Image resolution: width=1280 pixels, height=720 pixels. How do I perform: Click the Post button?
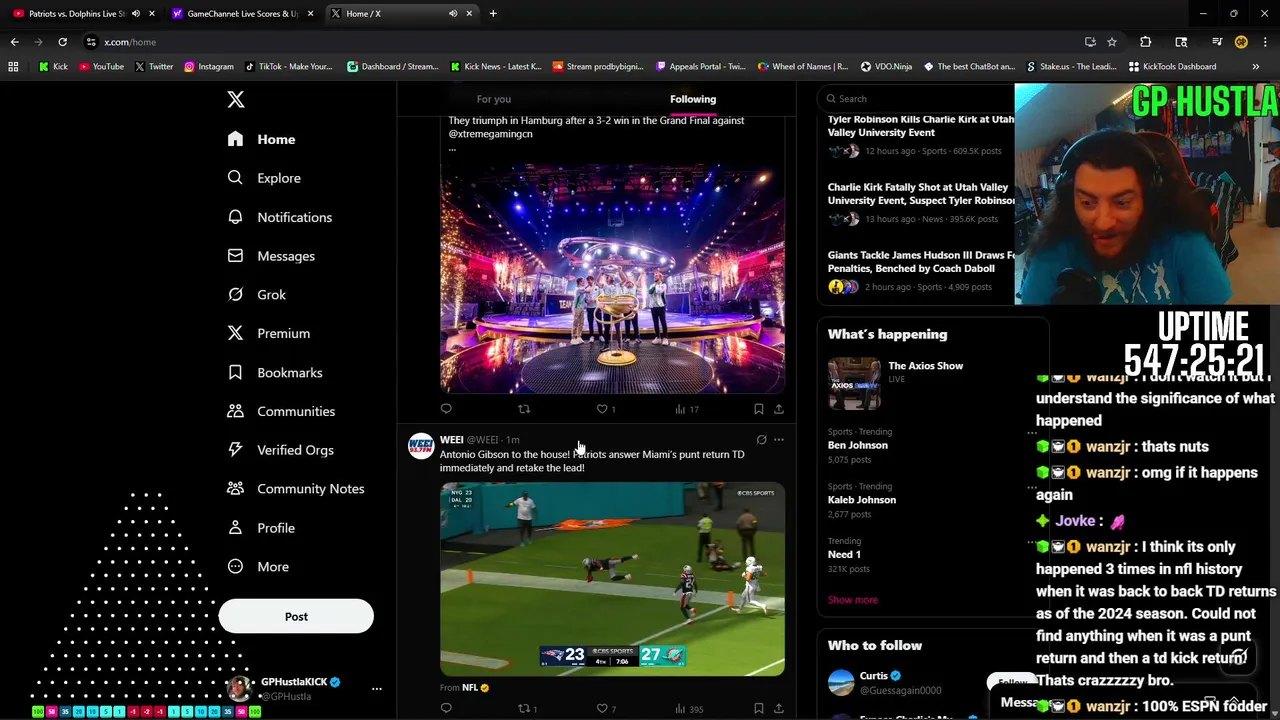pos(296,616)
